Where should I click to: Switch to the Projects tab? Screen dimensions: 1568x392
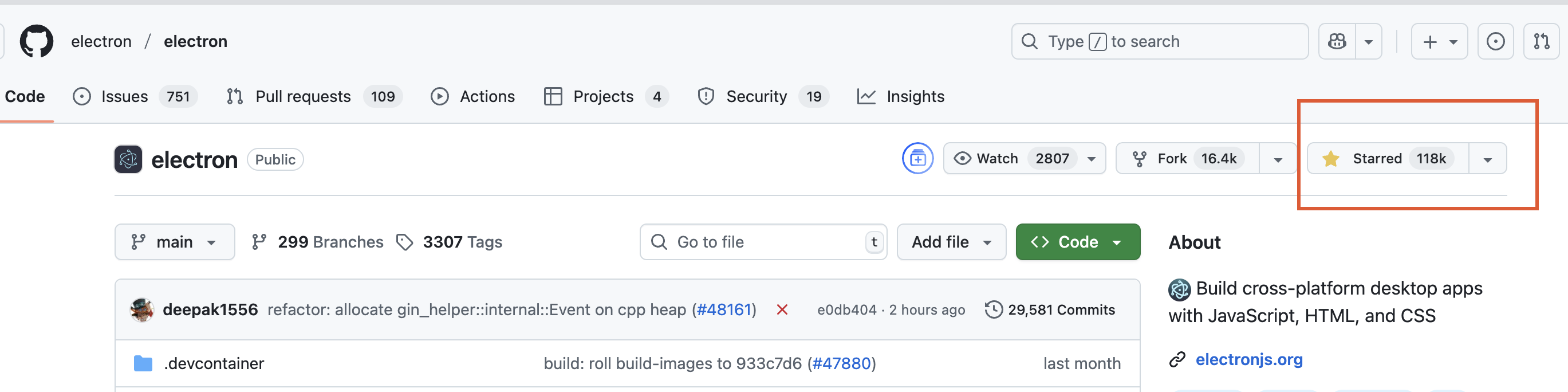point(606,96)
